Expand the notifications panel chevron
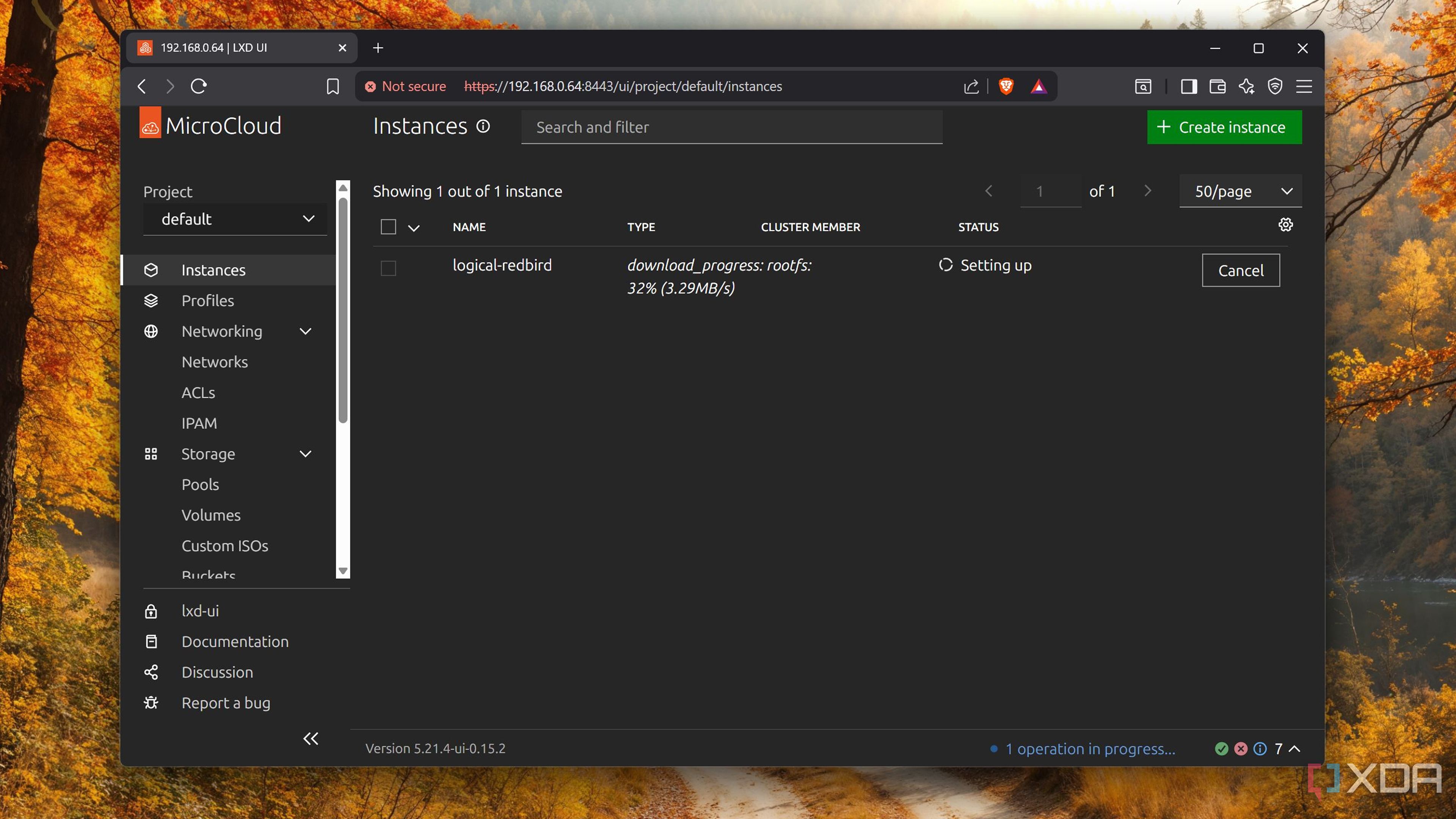 point(1294,749)
